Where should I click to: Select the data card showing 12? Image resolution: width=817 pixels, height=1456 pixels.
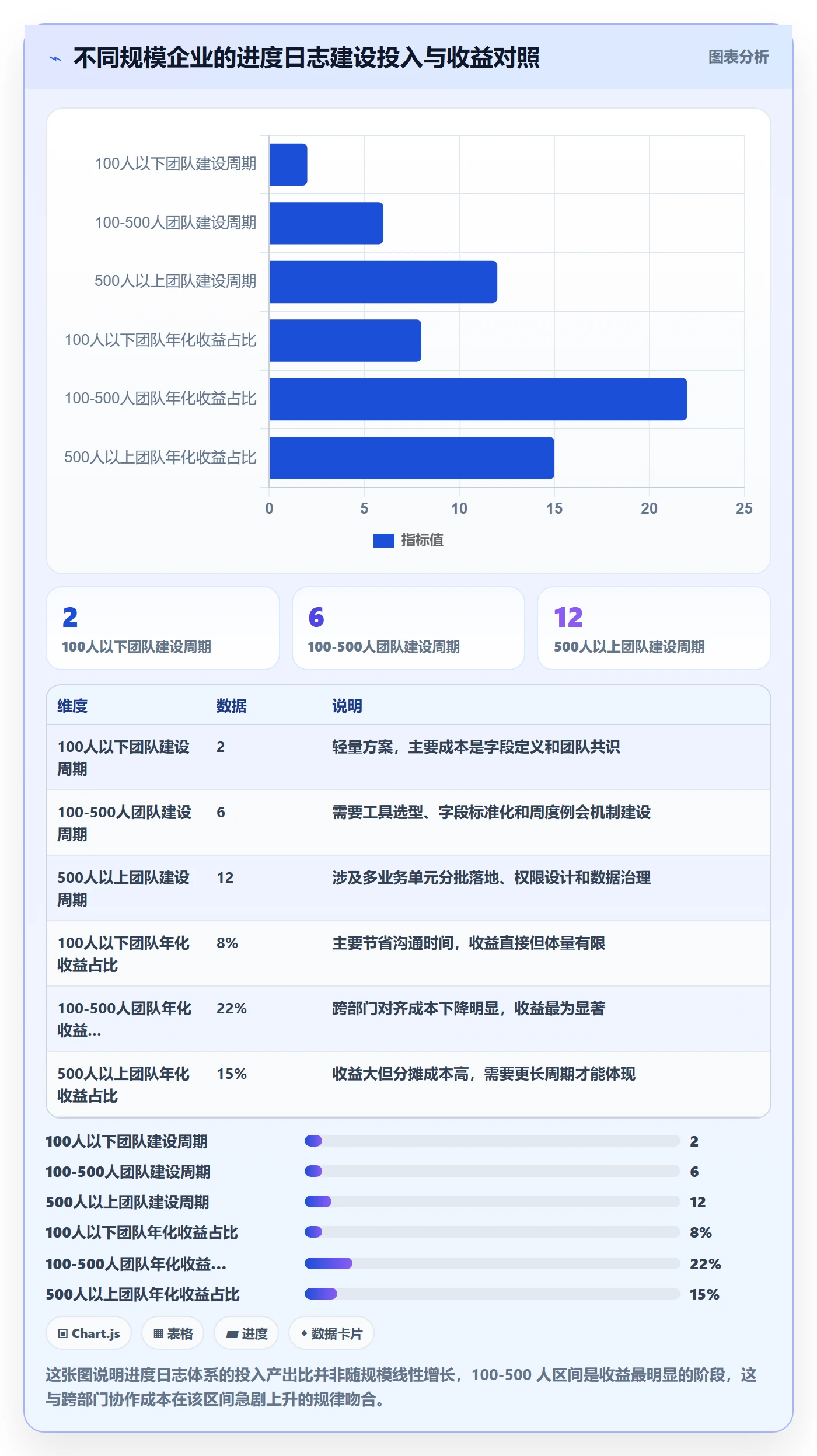[x=654, y=628]
